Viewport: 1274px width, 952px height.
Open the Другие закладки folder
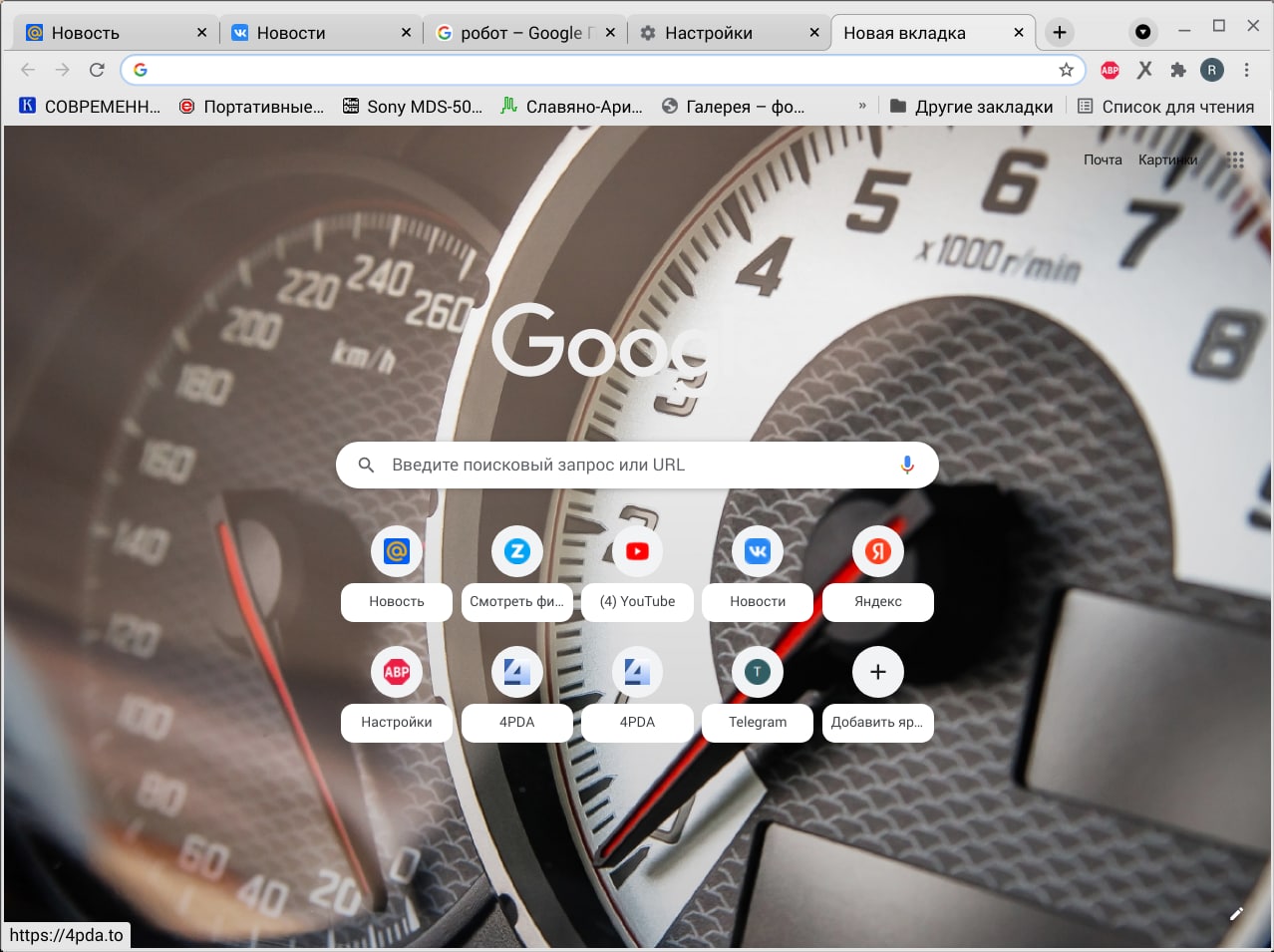click(x=972, y=107)
